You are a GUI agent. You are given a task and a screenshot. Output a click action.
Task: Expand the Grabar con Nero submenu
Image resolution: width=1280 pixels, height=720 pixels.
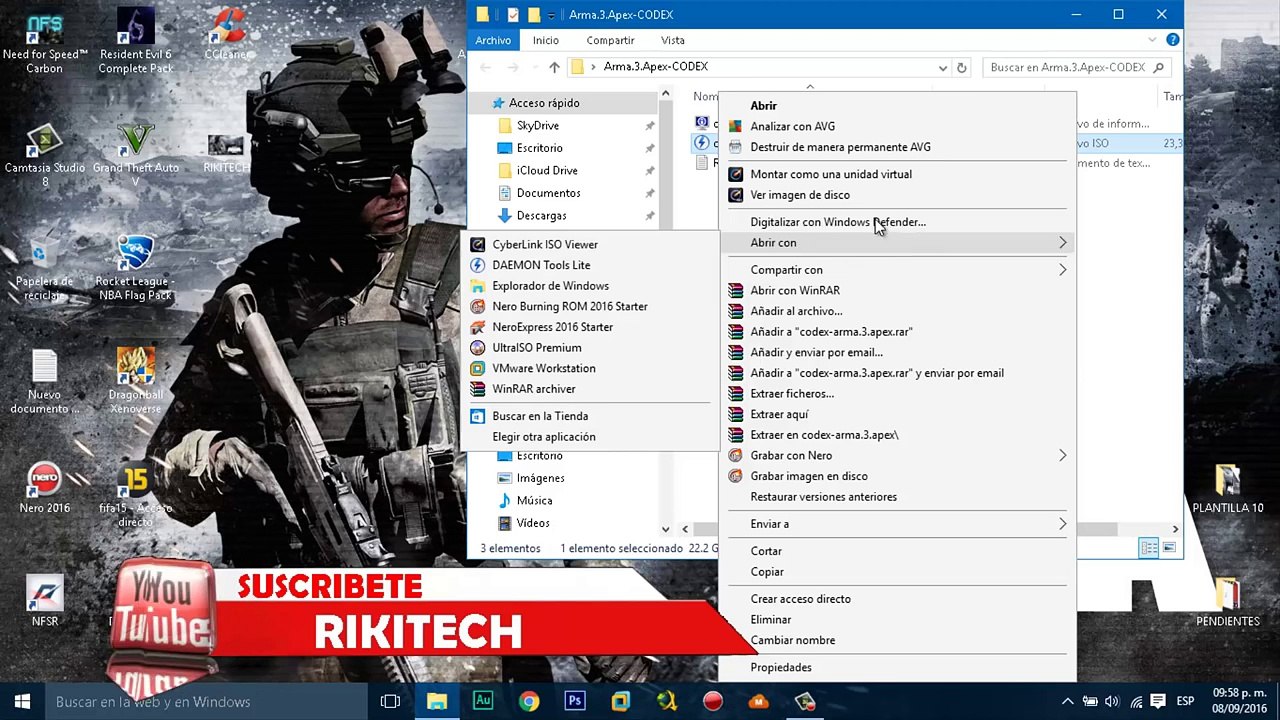tap(897, 455)
